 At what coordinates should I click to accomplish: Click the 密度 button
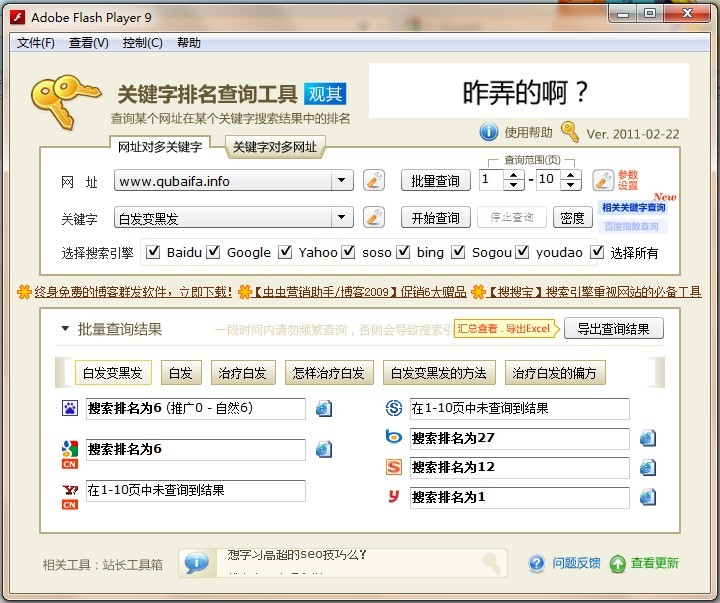coord(572,218)
